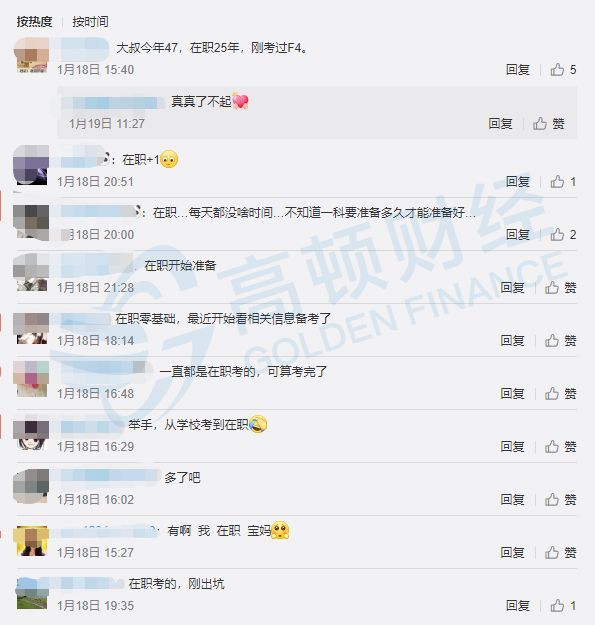Like the 在职+1 comment

coord(563,182)
